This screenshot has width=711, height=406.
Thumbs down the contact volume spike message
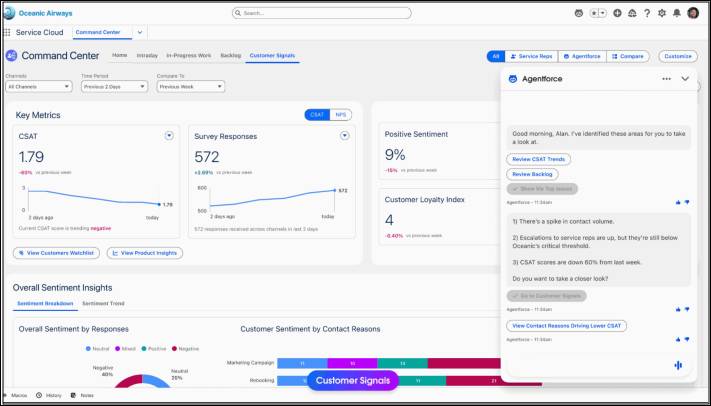click(687, 309)
